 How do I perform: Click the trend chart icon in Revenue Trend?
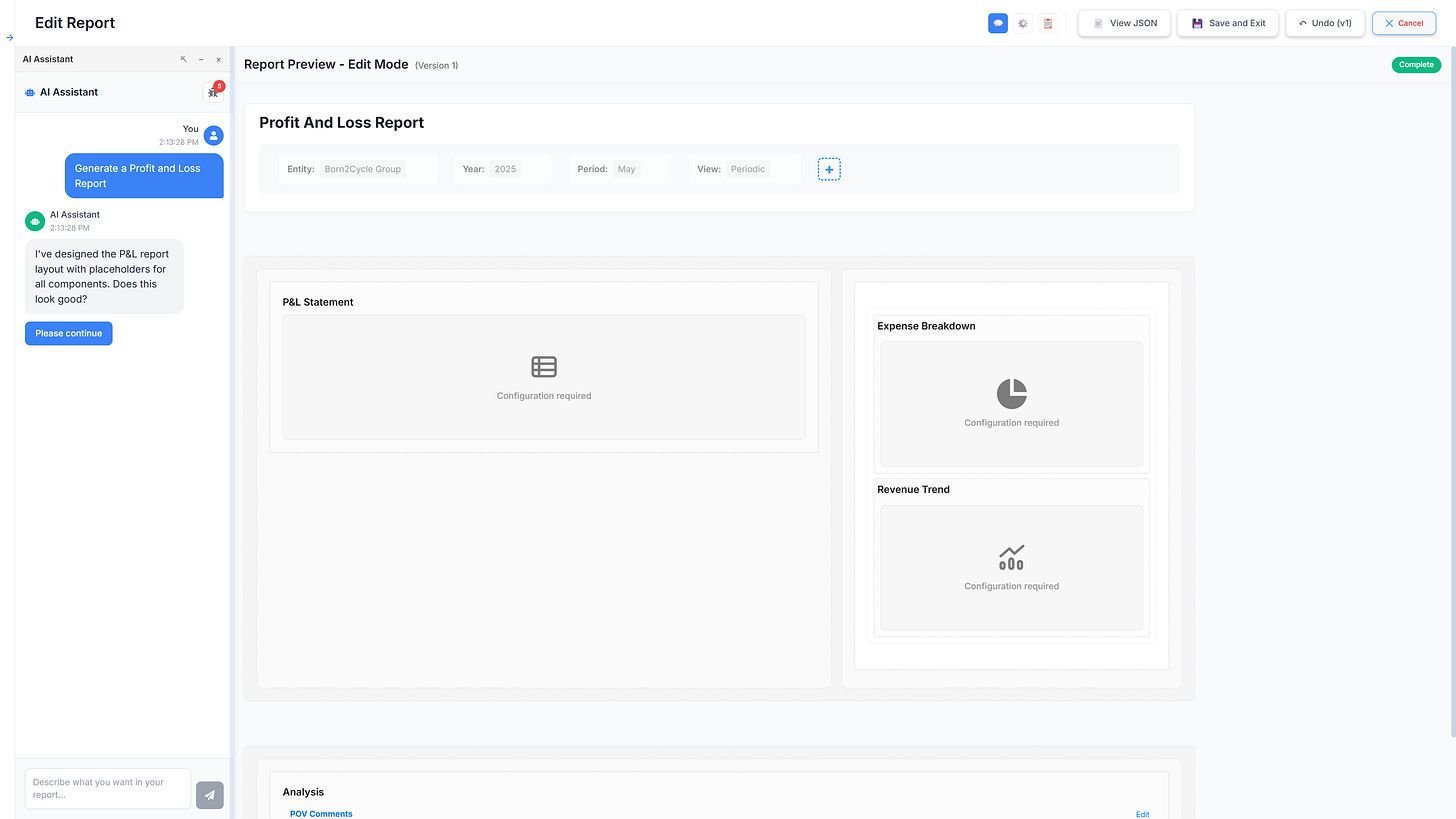tap(1011, 557)
